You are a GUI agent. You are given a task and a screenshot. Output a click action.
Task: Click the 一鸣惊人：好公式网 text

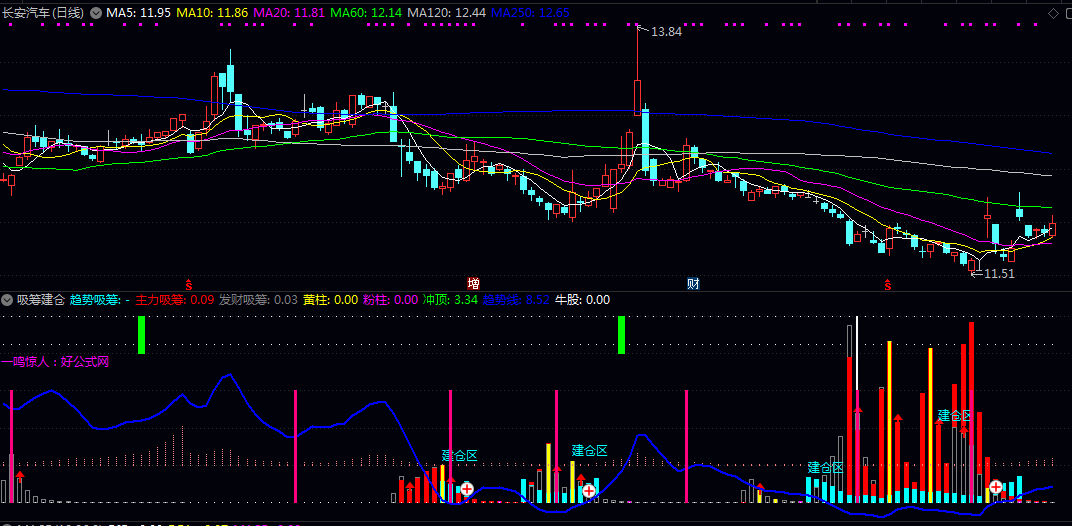55,362
